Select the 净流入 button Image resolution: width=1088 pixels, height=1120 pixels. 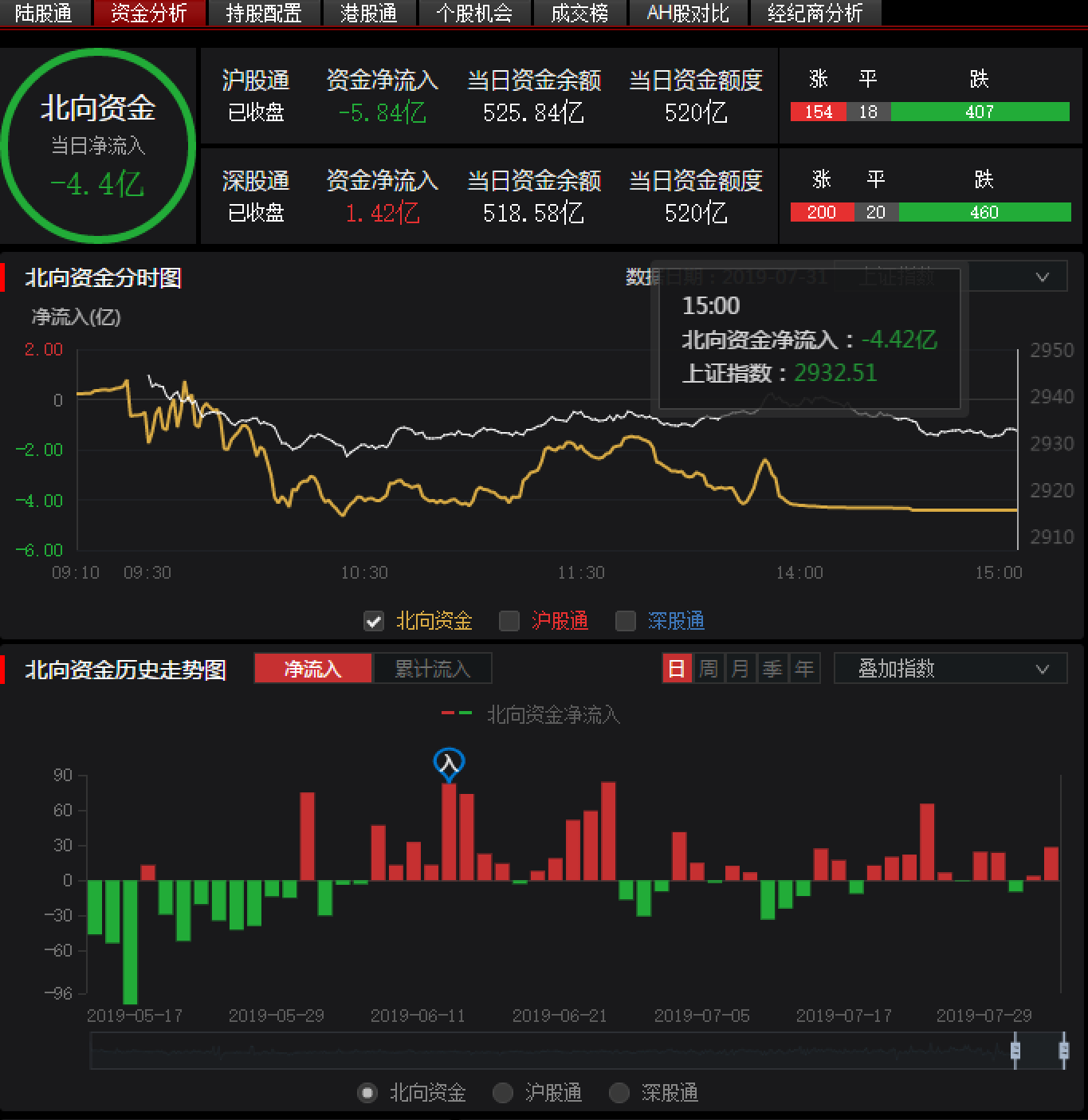coord(313,669)
